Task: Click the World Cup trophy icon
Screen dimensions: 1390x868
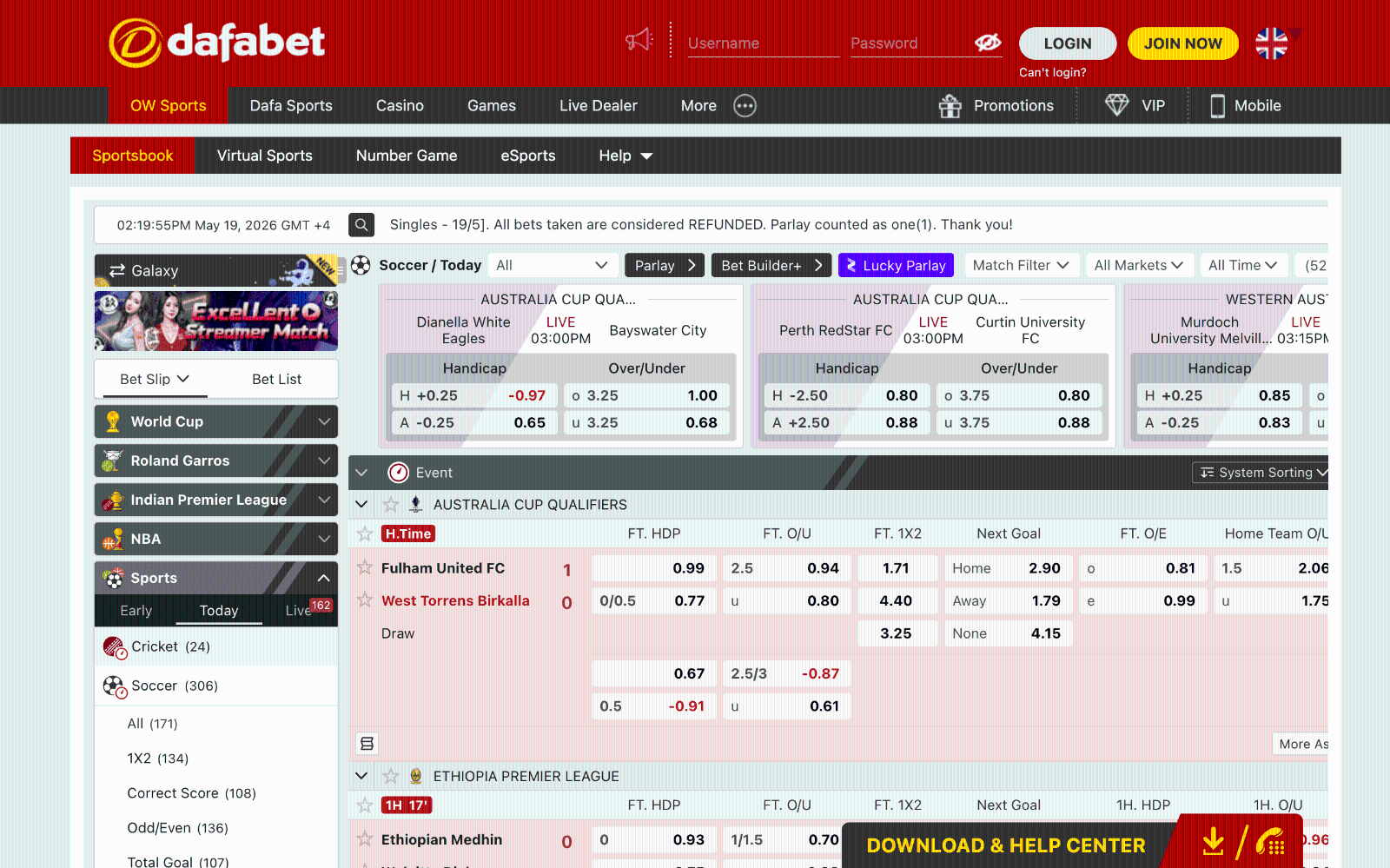Action: tap(113, 421)
